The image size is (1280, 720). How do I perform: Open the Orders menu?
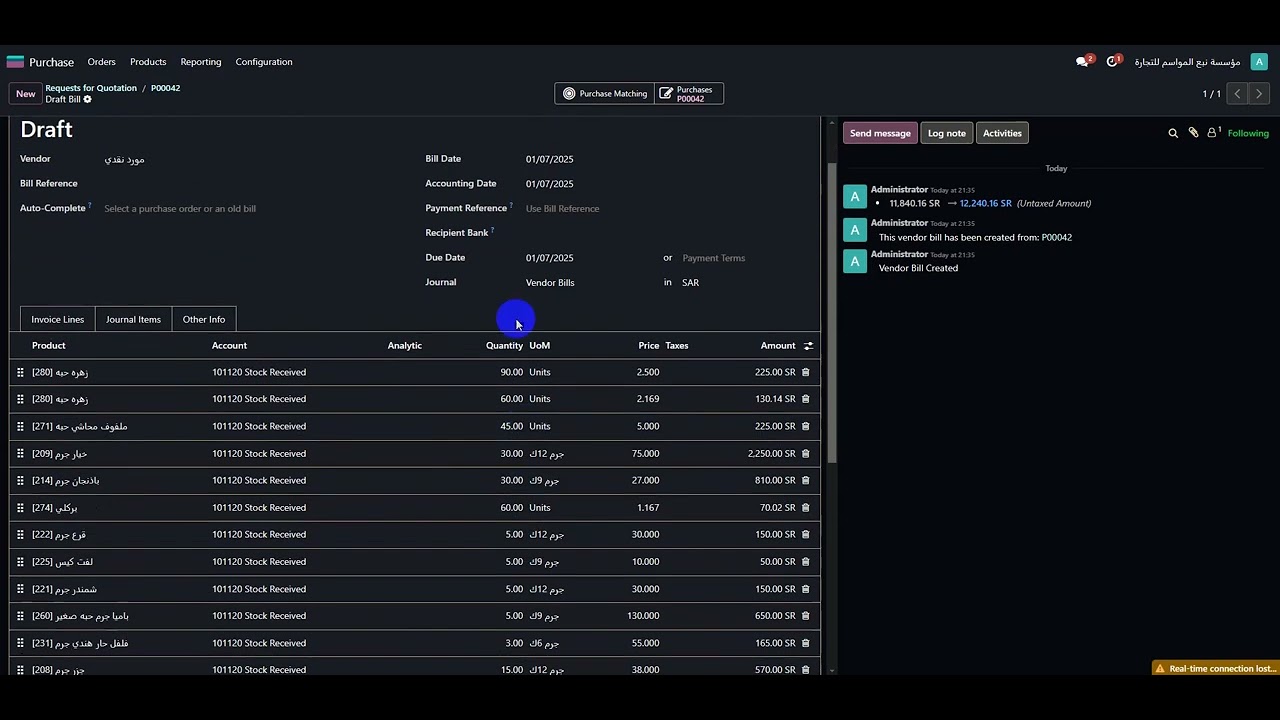[101, 62]
